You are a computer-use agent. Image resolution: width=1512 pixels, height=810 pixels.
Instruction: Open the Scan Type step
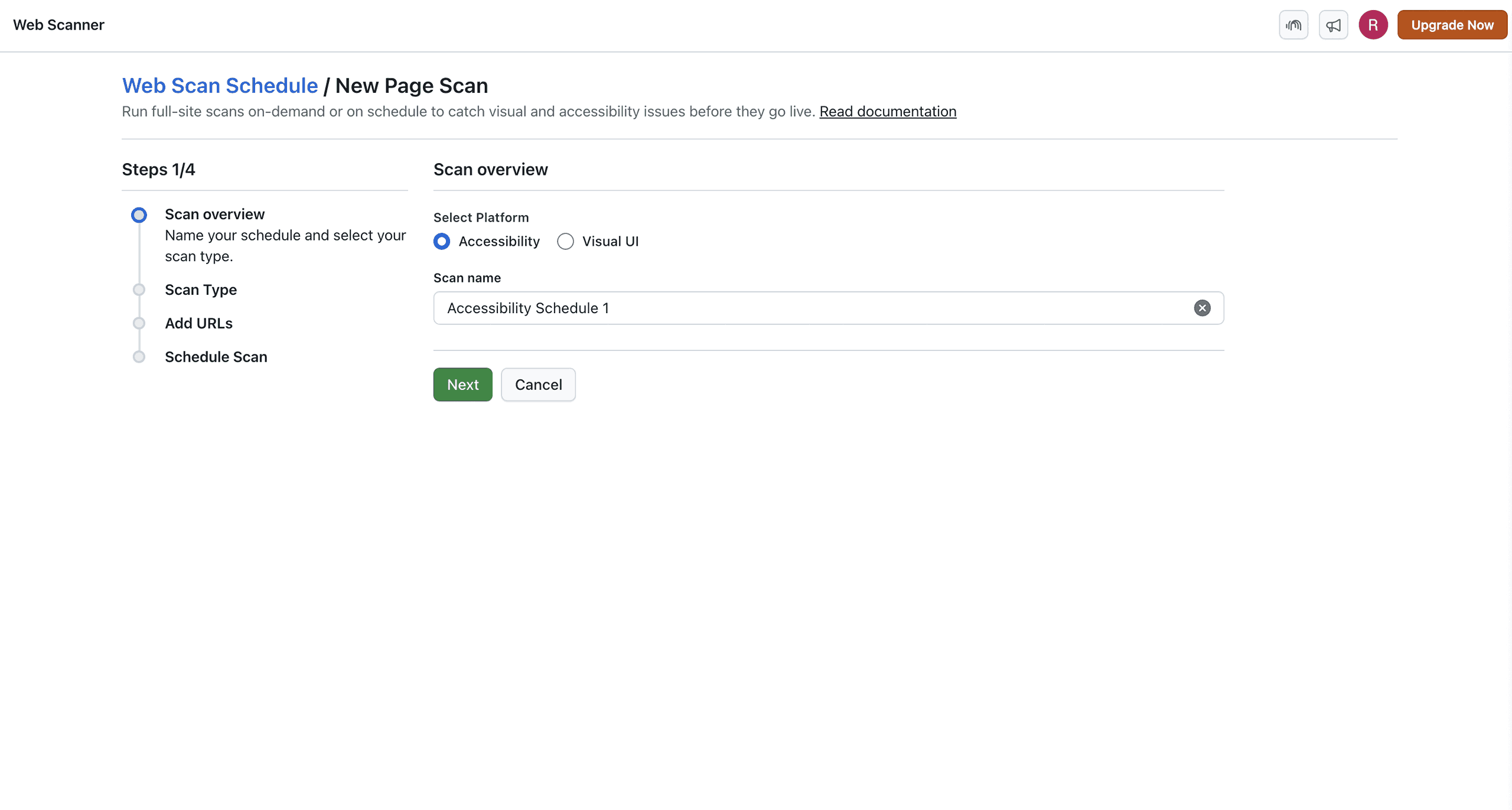pyautogui.click(x=201, y=289)
